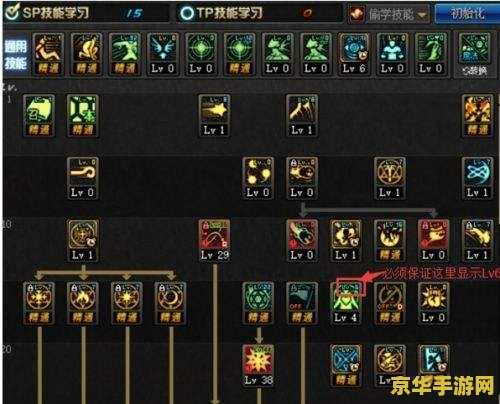Click the golden scales skill icon

pos(389,178)
